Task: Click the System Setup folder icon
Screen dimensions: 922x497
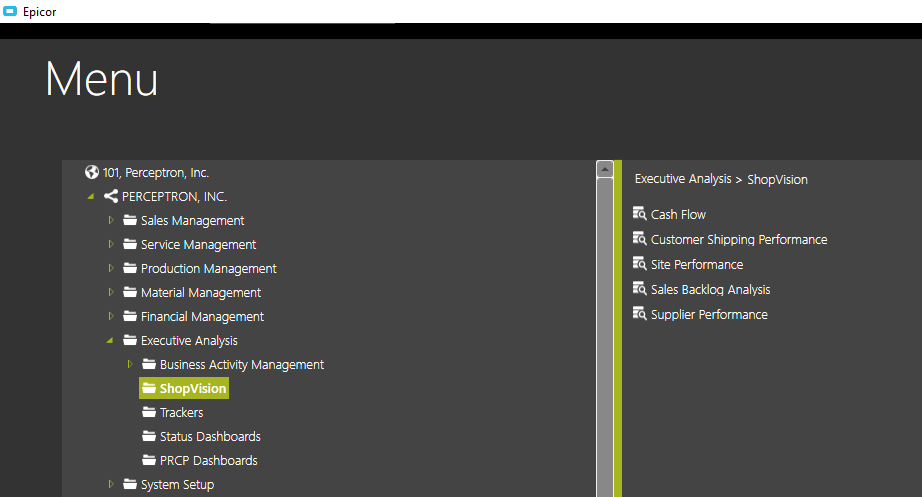Action: click(x=130, y=484)
